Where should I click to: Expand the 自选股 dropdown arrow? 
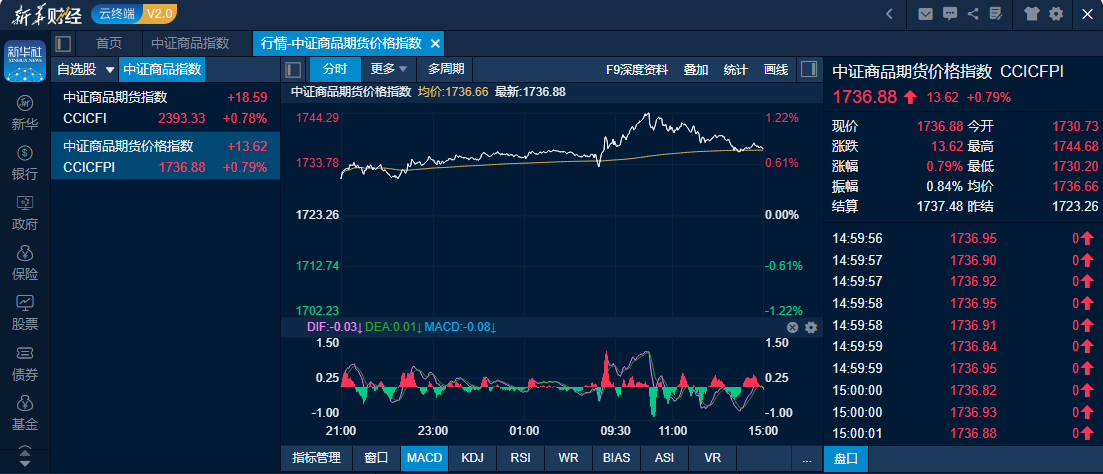pos(110,70)
